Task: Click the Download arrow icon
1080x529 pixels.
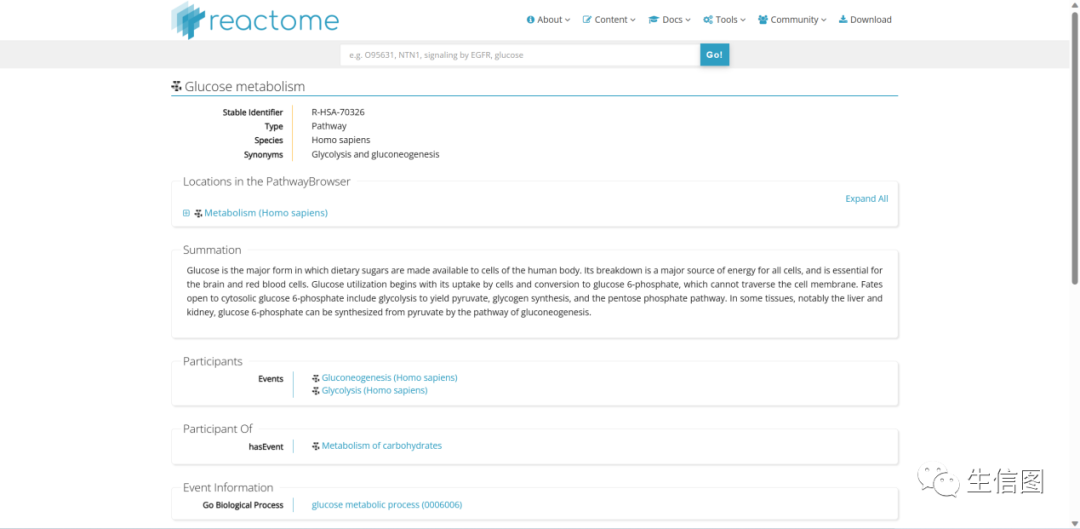Action: (843, 20)
